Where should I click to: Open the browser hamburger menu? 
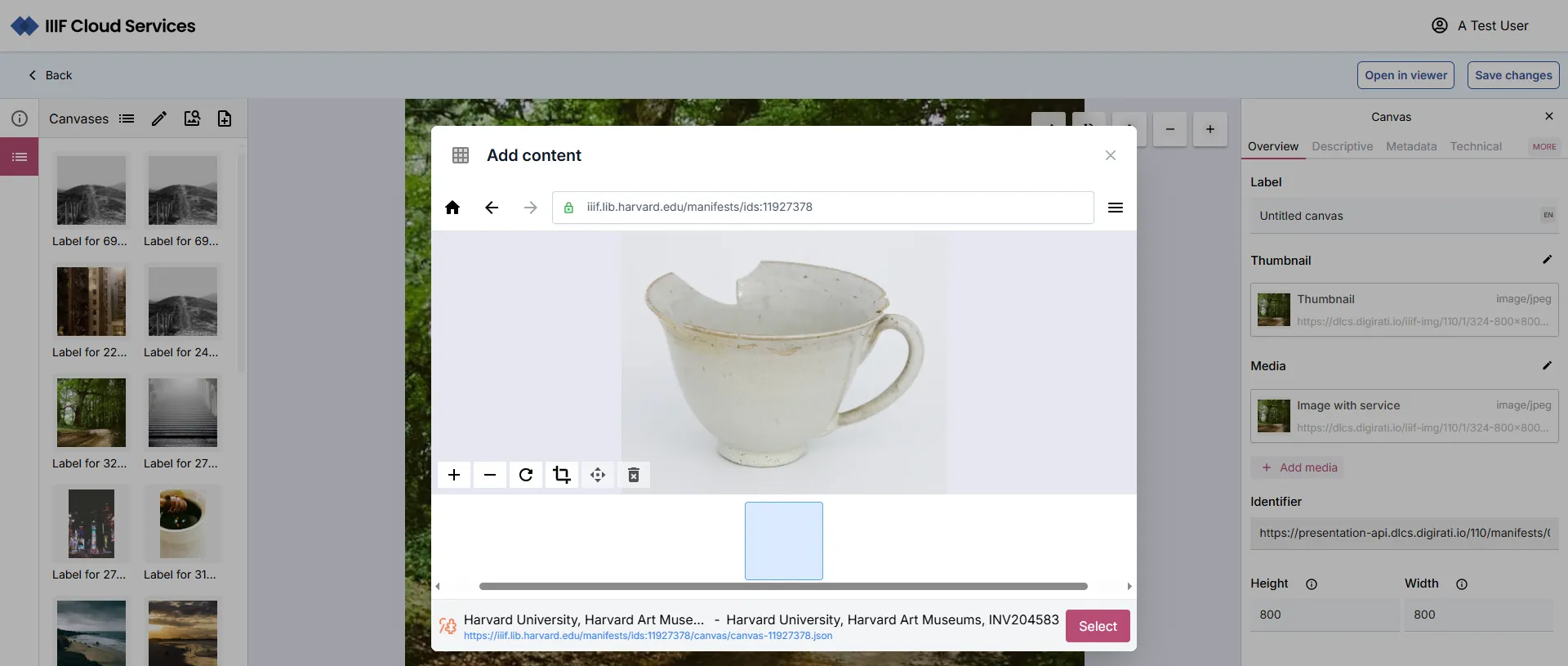point(1115,208)
